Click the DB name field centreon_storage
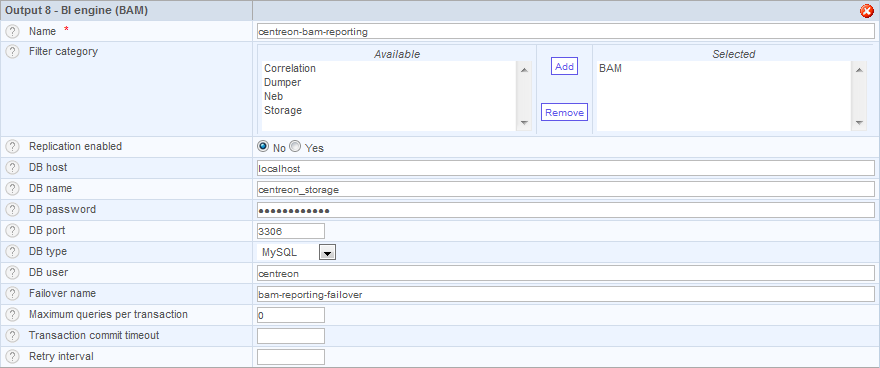 point(565,189)
